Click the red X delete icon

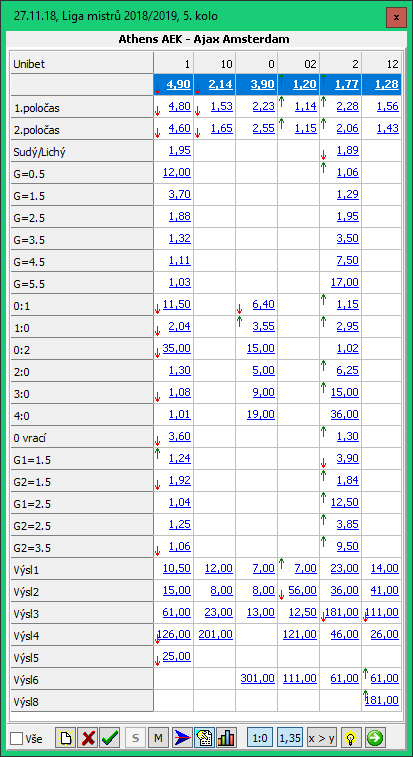(x=88, y=738)
